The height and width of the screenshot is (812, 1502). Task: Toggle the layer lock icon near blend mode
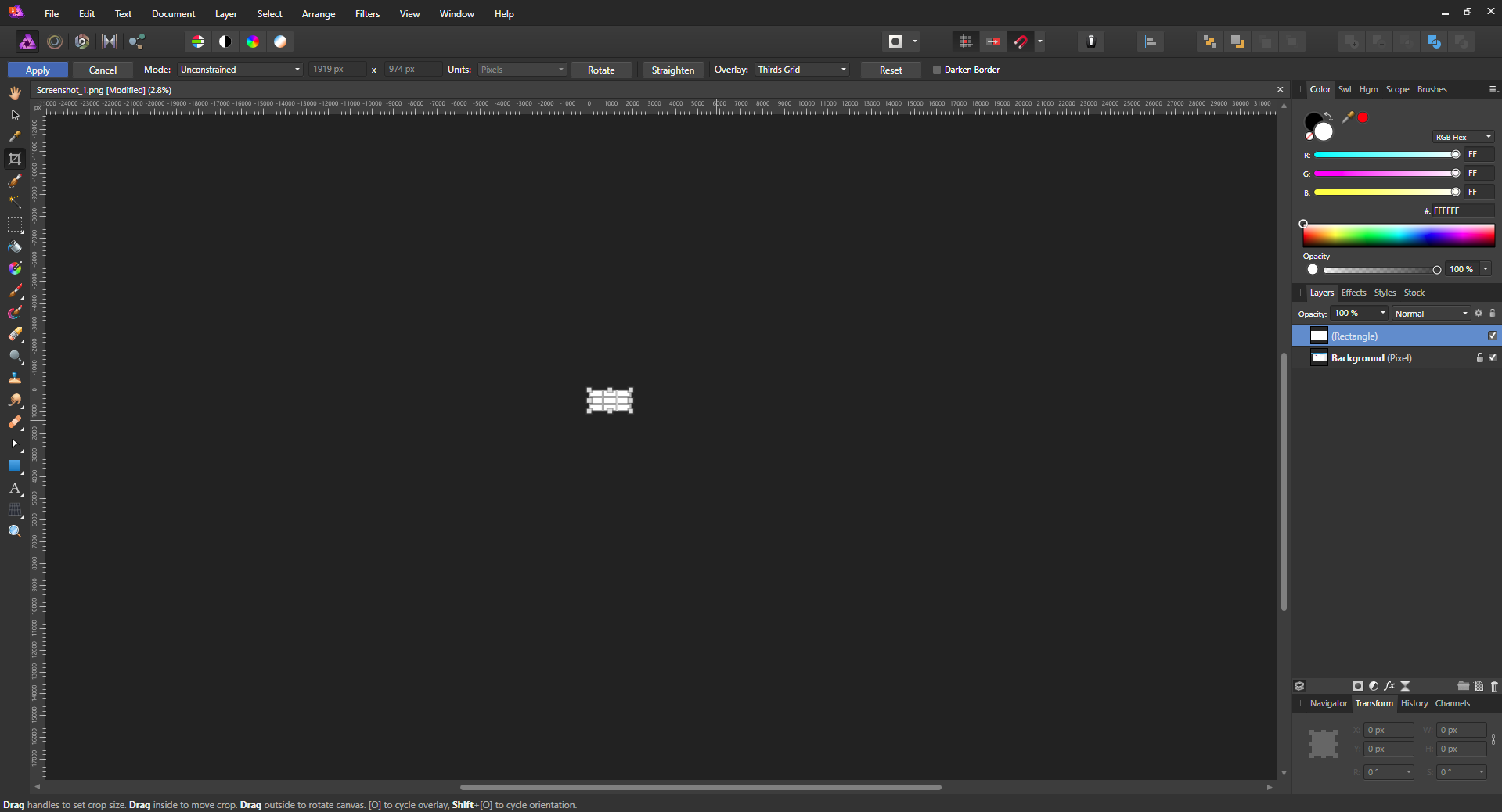click(1492, 313)
